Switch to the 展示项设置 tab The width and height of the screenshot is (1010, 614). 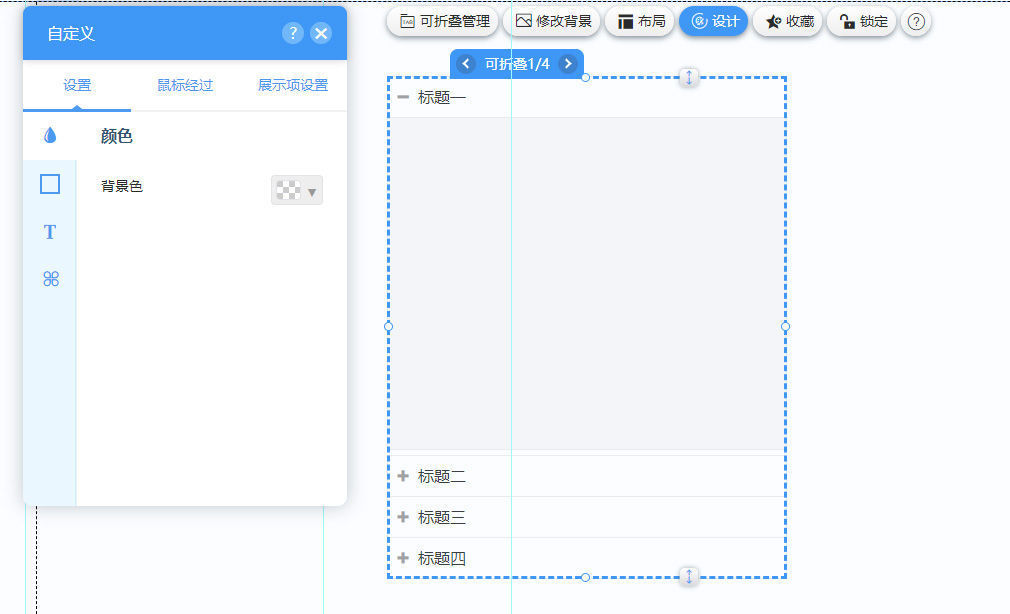(293, 86)
